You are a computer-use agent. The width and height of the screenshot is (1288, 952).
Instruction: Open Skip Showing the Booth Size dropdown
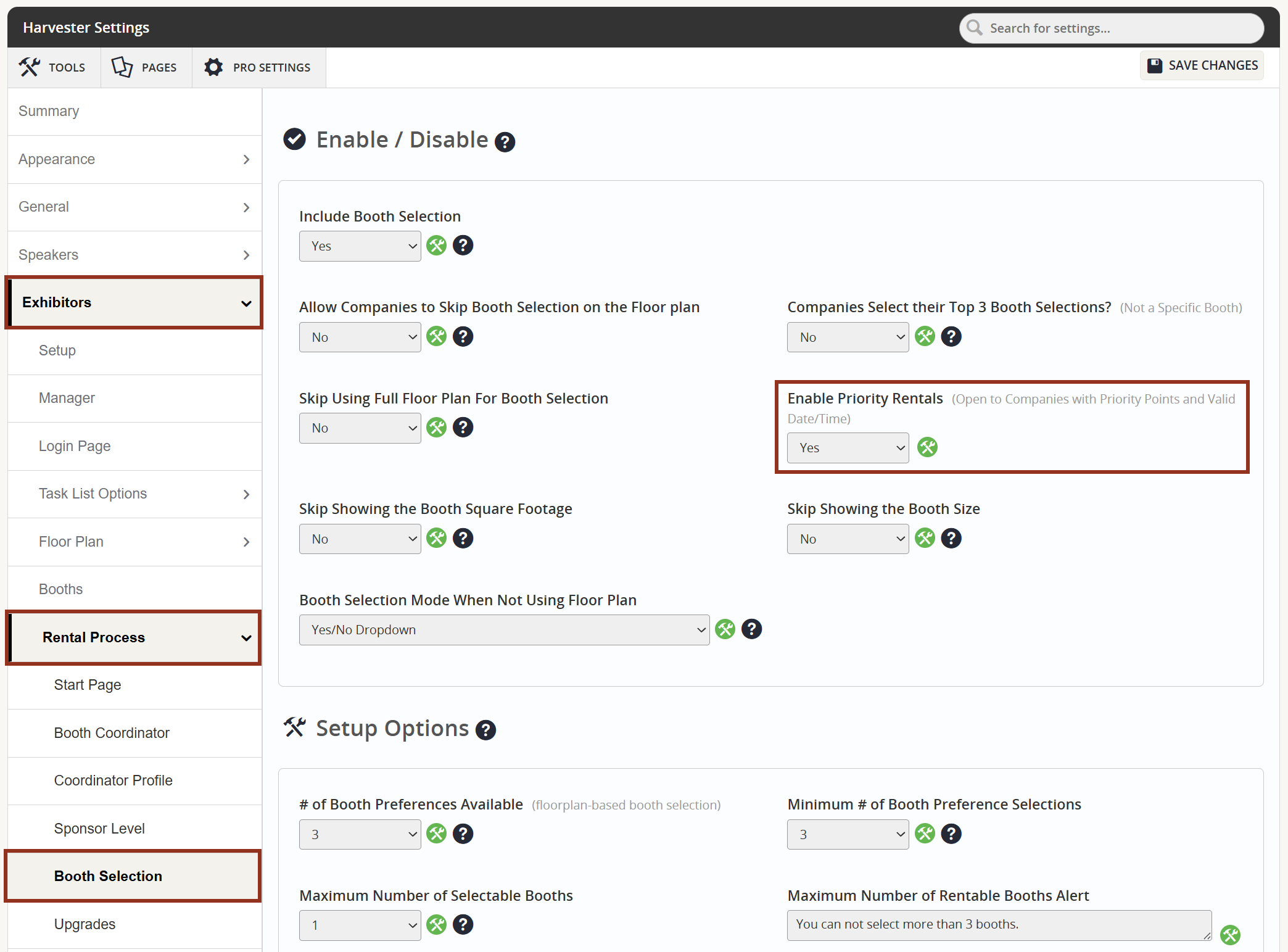point(848,539)
